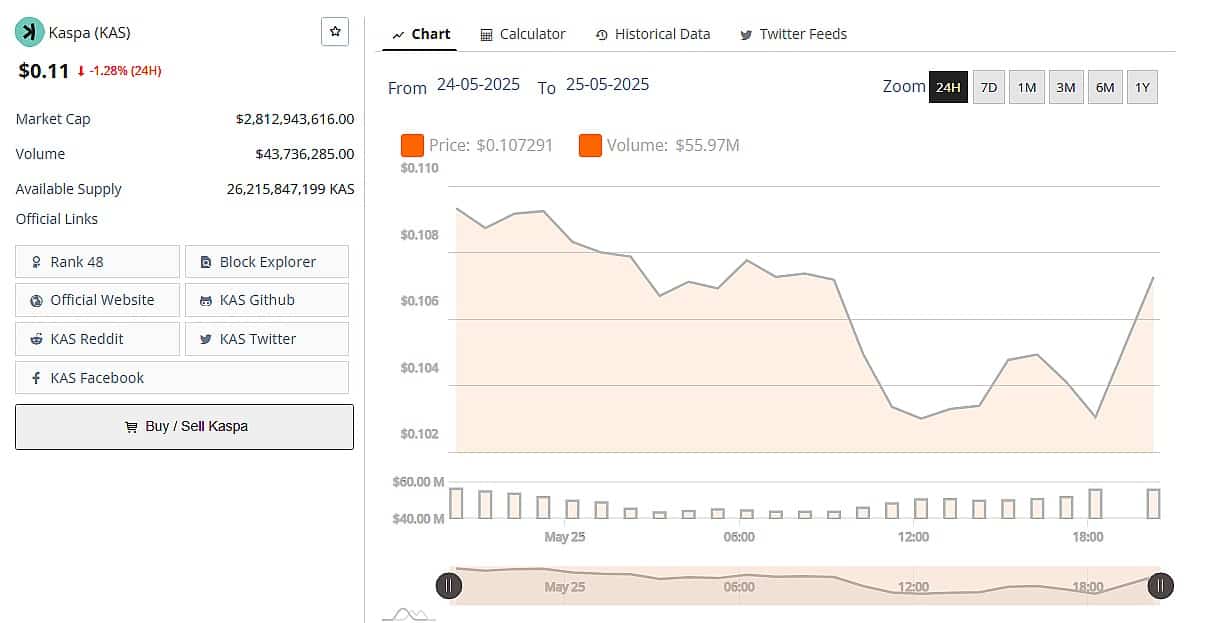Click the Twitter icon by Twitter Feeds
Image resolution: width=1207 pixels, height=623 pixels.
746,35
